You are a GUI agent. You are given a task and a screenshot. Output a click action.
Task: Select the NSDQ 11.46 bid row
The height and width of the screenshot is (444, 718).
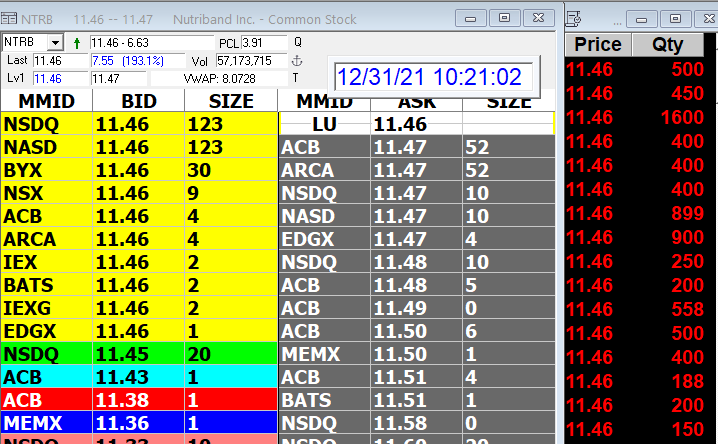tap(139, 124)
